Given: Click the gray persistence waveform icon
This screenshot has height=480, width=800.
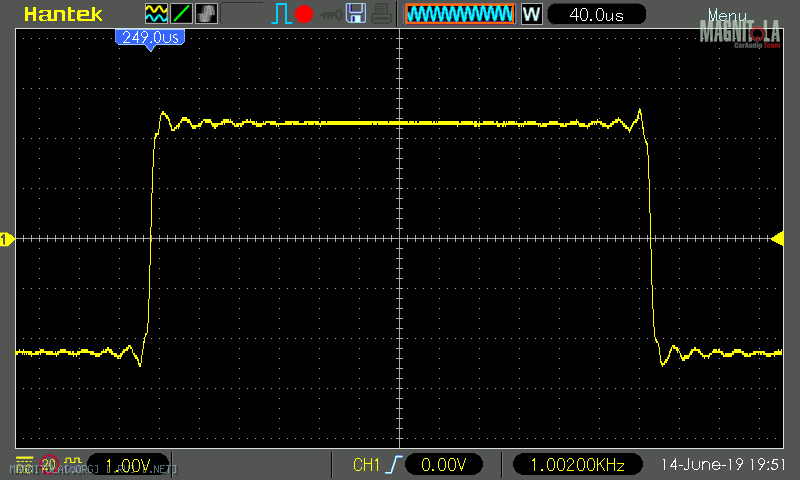Looking at the screenshot, I should pyautogui.click(x=206, y=14).
